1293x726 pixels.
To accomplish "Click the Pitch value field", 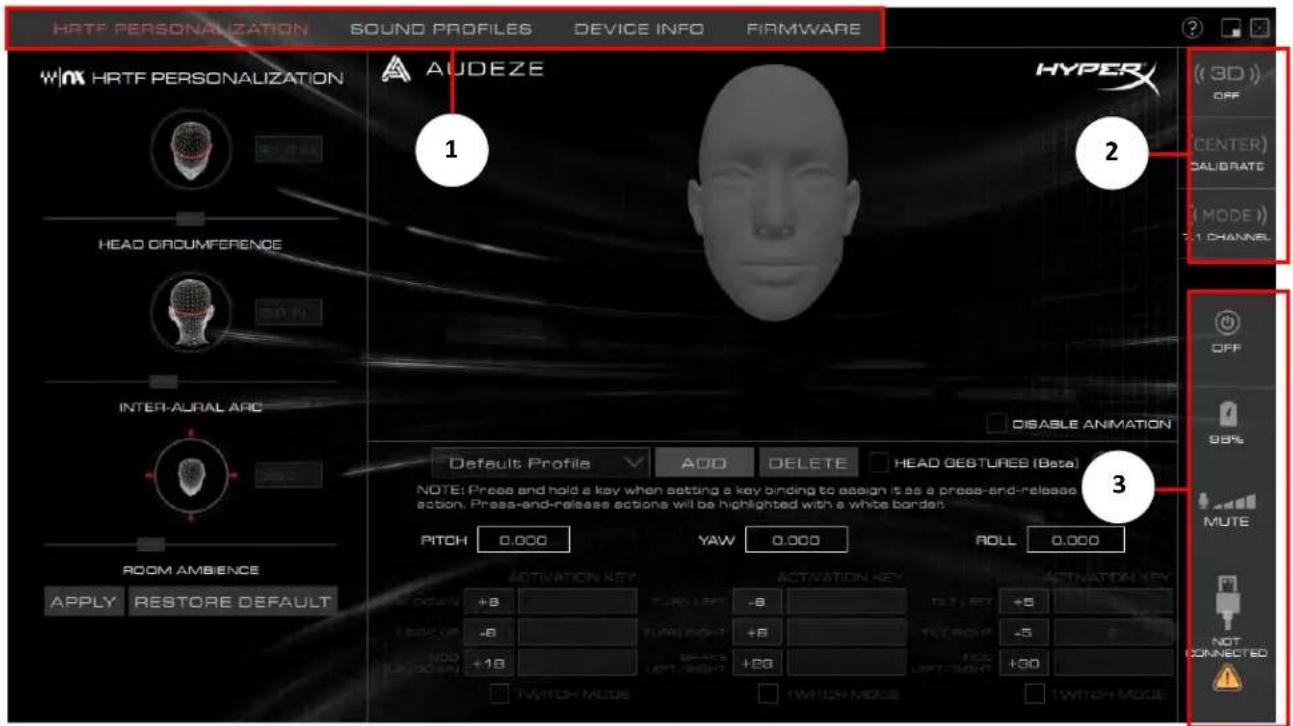I will pyautogui.click(x=523, y=539).
